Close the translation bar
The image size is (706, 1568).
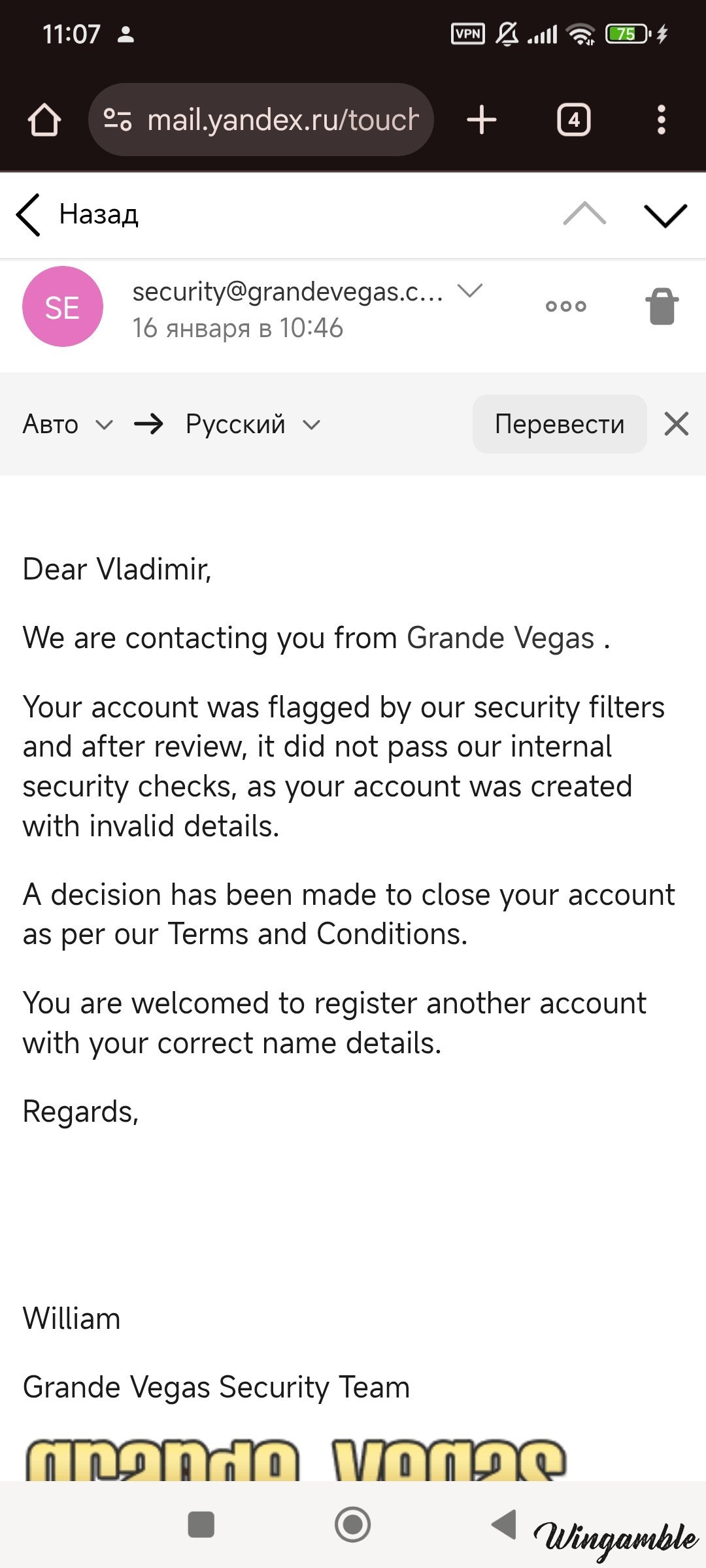[676, 424]
